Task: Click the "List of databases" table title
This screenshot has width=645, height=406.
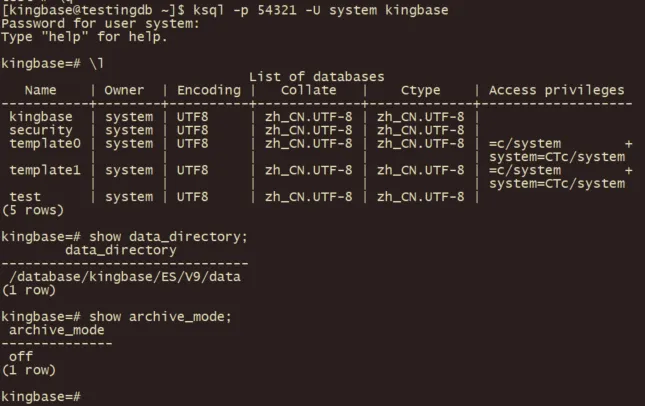Action: tap(316, 77)
